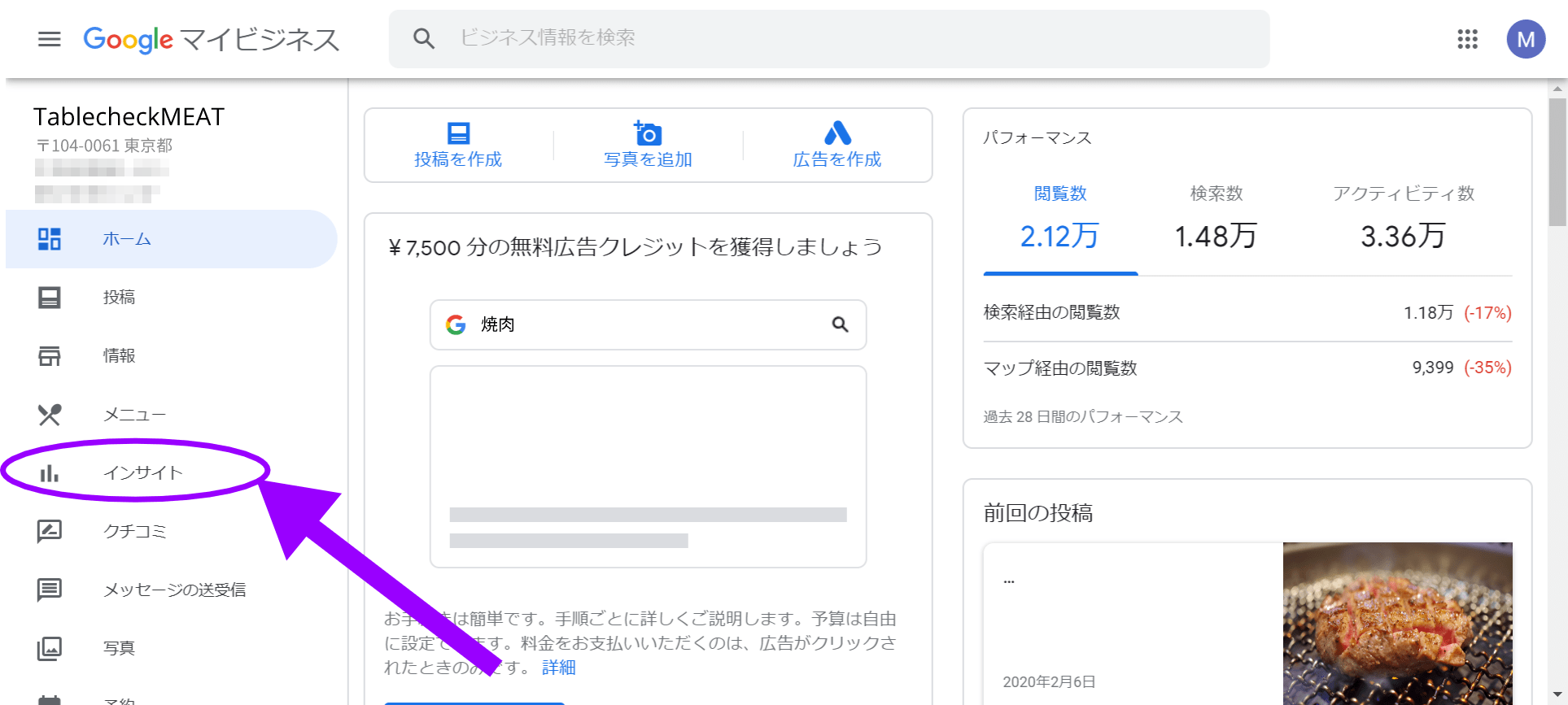Click the 前回の投稿 heading
The image size is (1568, 705).
coord(1038,513)
